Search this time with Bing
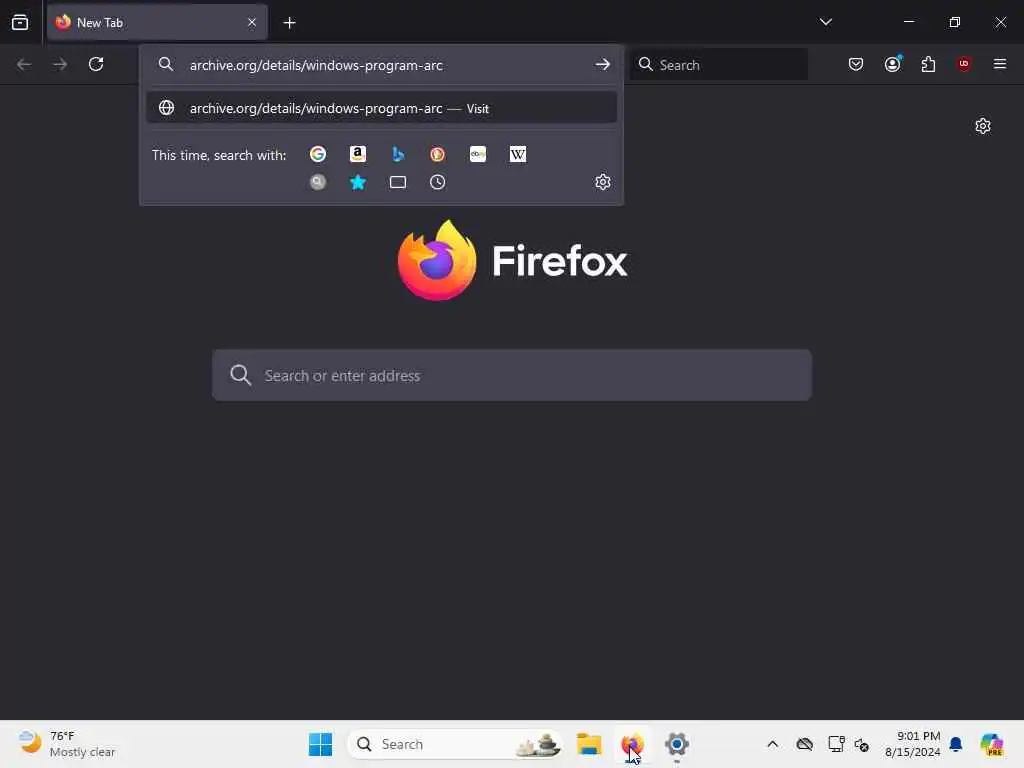This screenshot has width=1024, height=768. 398,154
